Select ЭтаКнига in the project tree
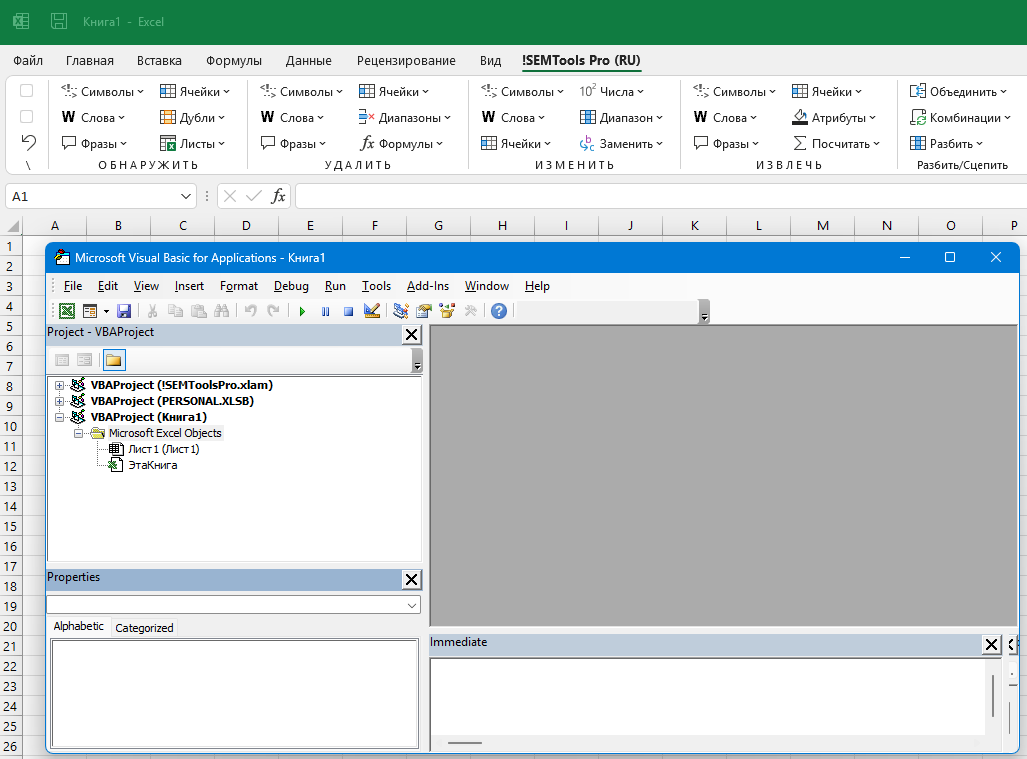The width and height of the screenshot is (1027, 759). (153, 466)
